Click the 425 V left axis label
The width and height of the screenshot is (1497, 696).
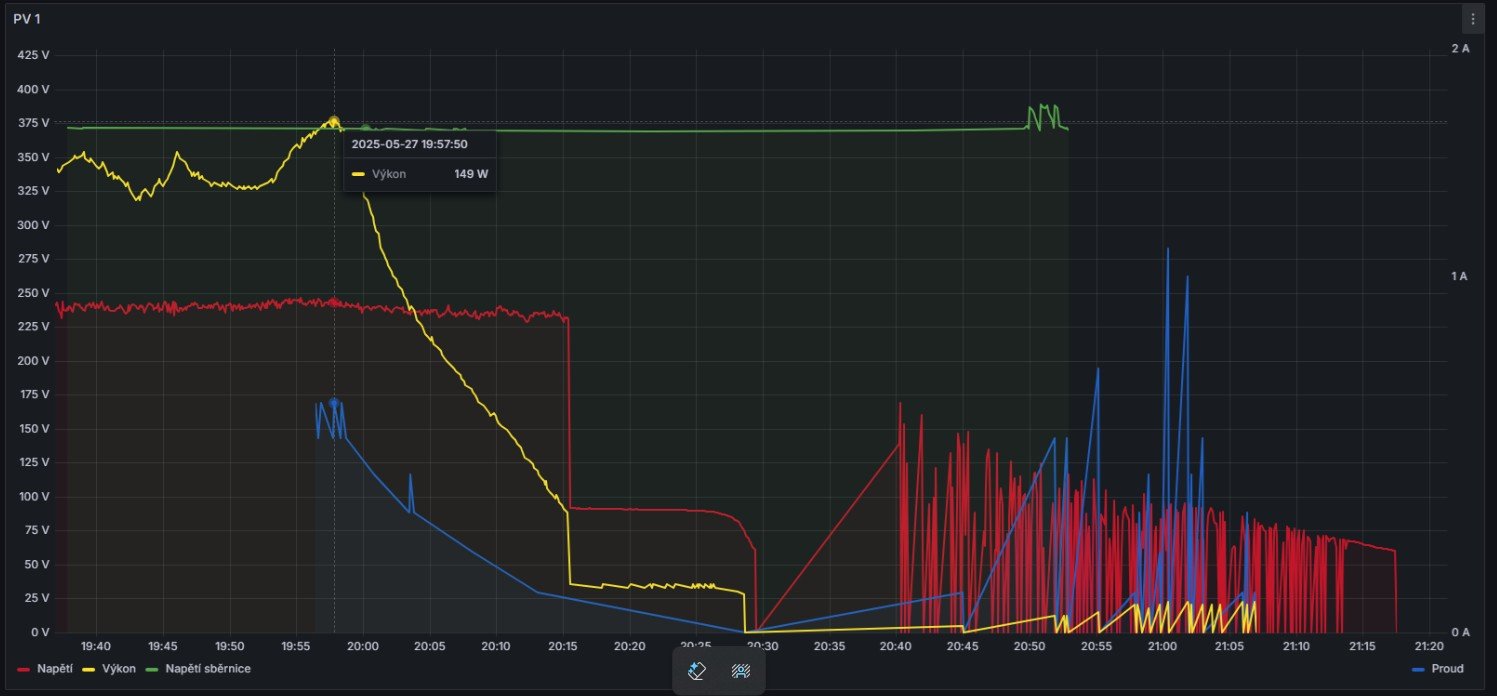34,55
